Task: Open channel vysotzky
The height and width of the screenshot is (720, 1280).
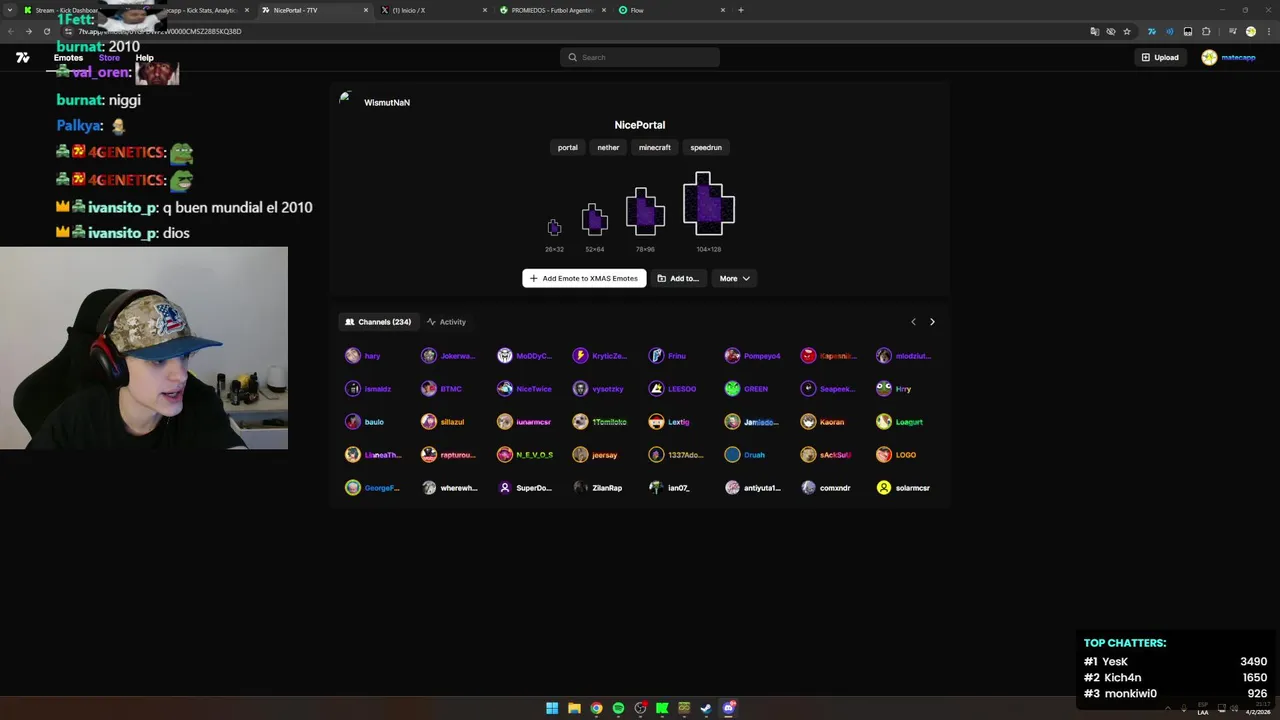Action: (x=599, y=389)
